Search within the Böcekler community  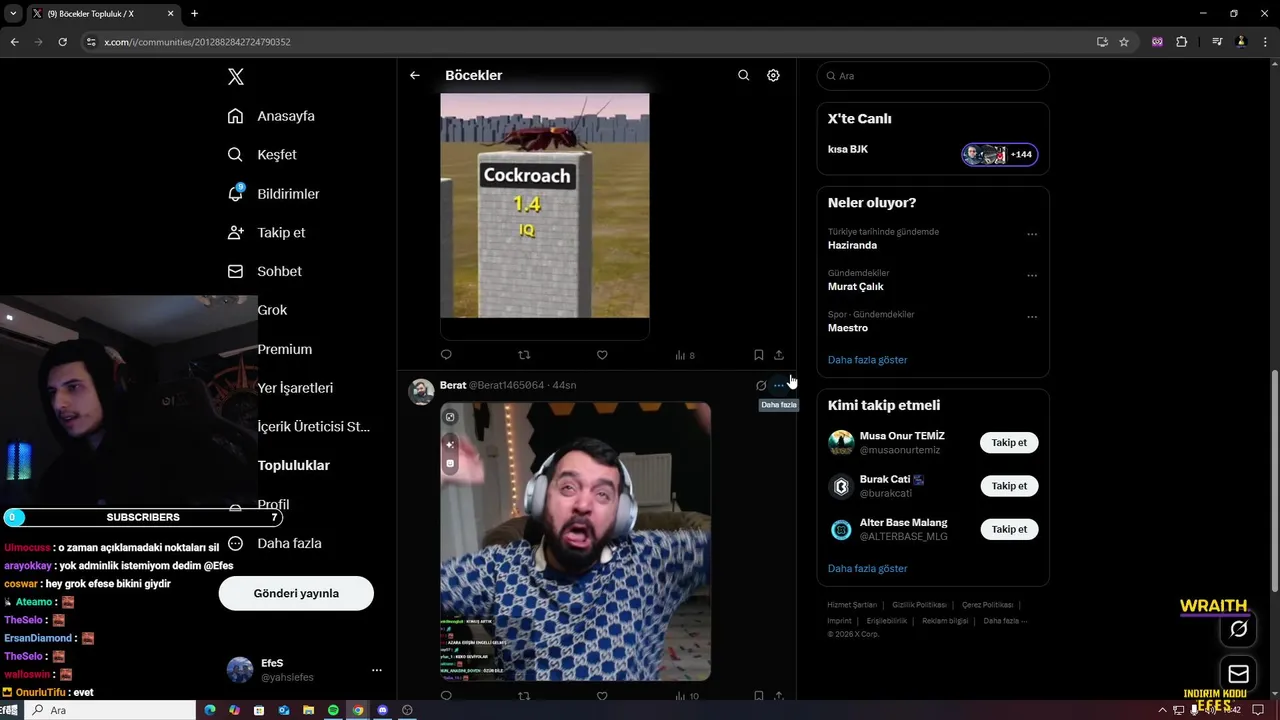pos(743,75)
